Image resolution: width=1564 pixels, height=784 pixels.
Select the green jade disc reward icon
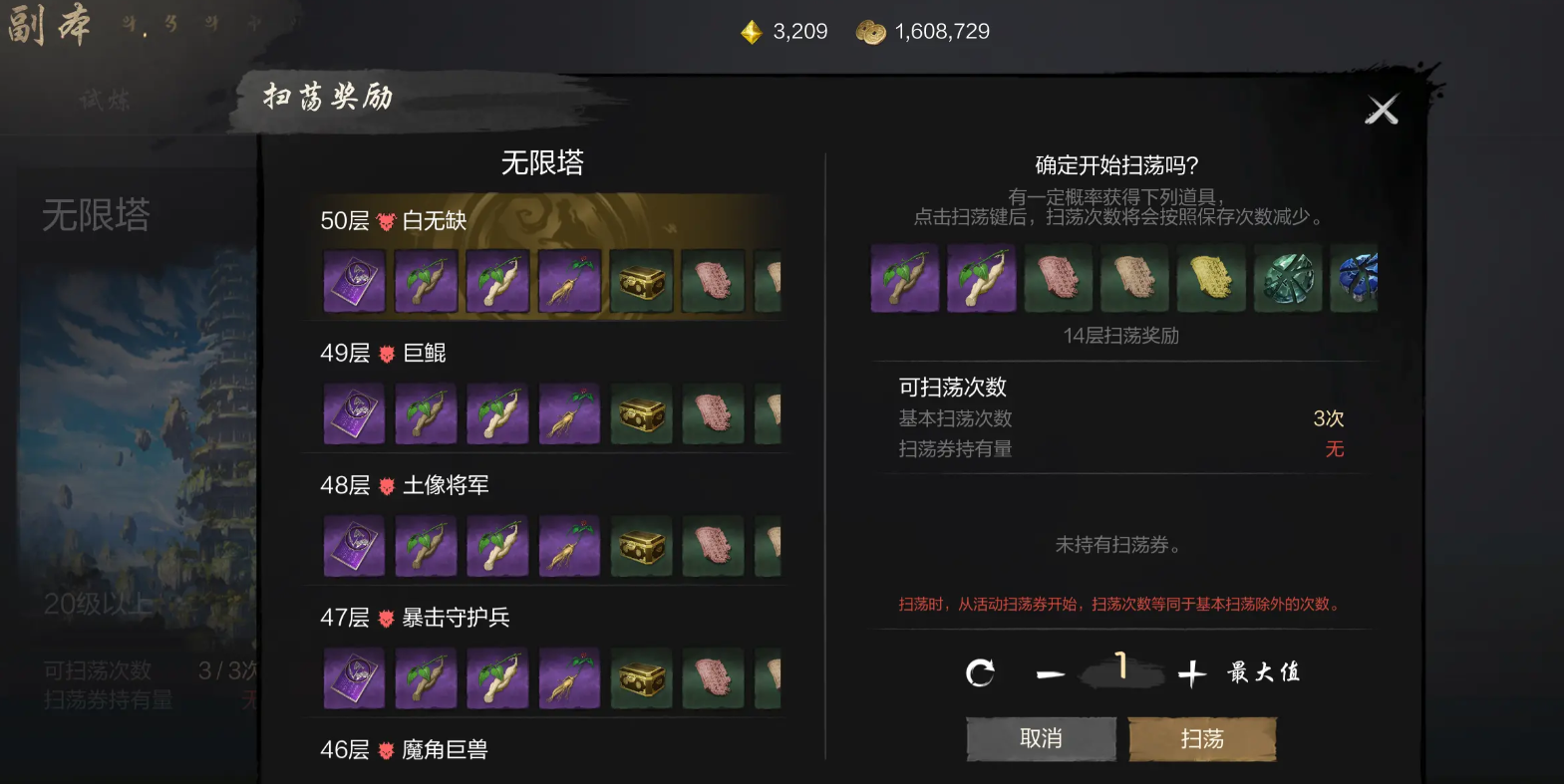pos(1288,278)
